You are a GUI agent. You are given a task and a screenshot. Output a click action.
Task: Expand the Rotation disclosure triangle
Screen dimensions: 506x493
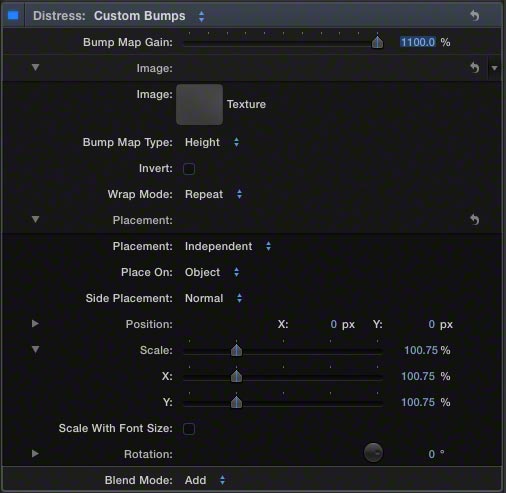click(35, 454)
